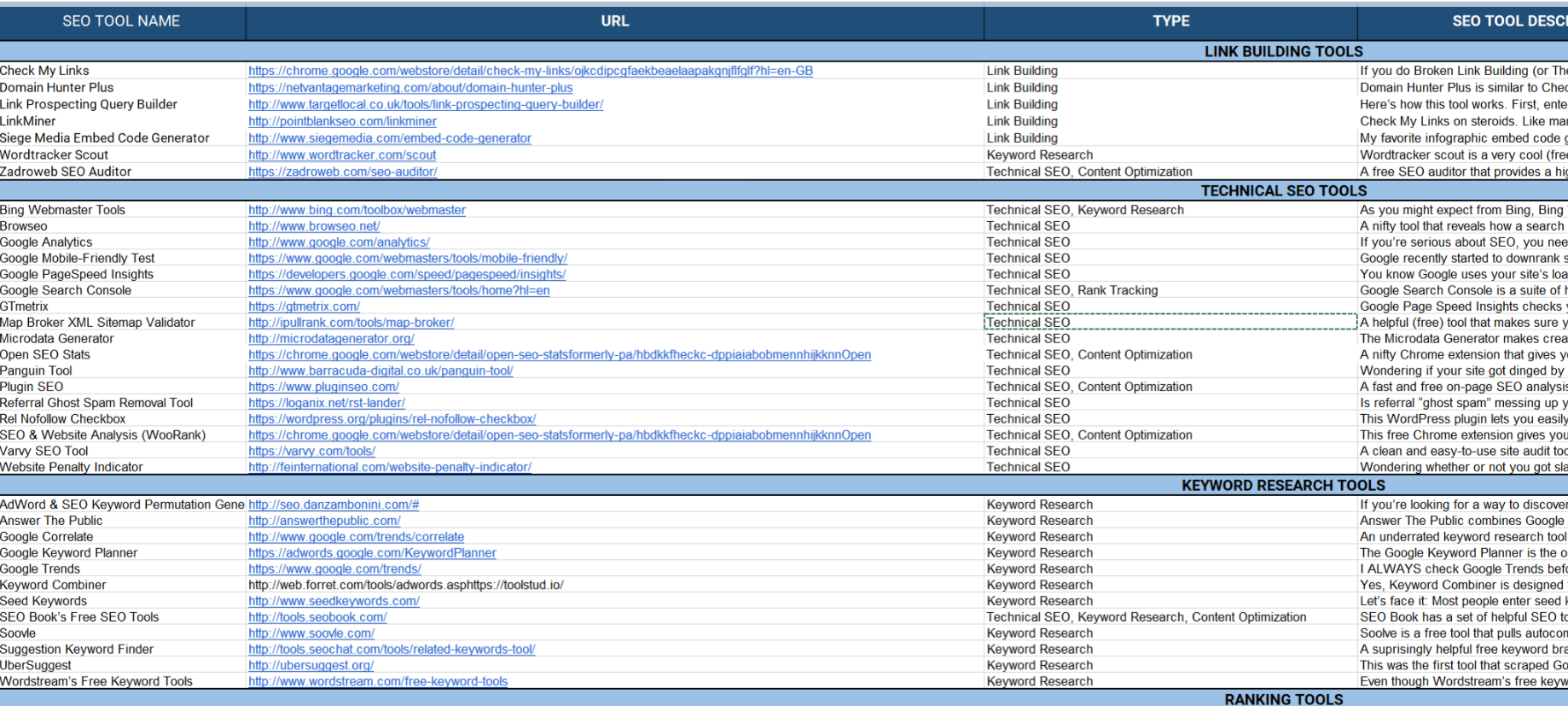Open the Bing toolbox webmaster link
This screenshot has height=706, width=1568.
pyautogui.click(x=357, y=210)
